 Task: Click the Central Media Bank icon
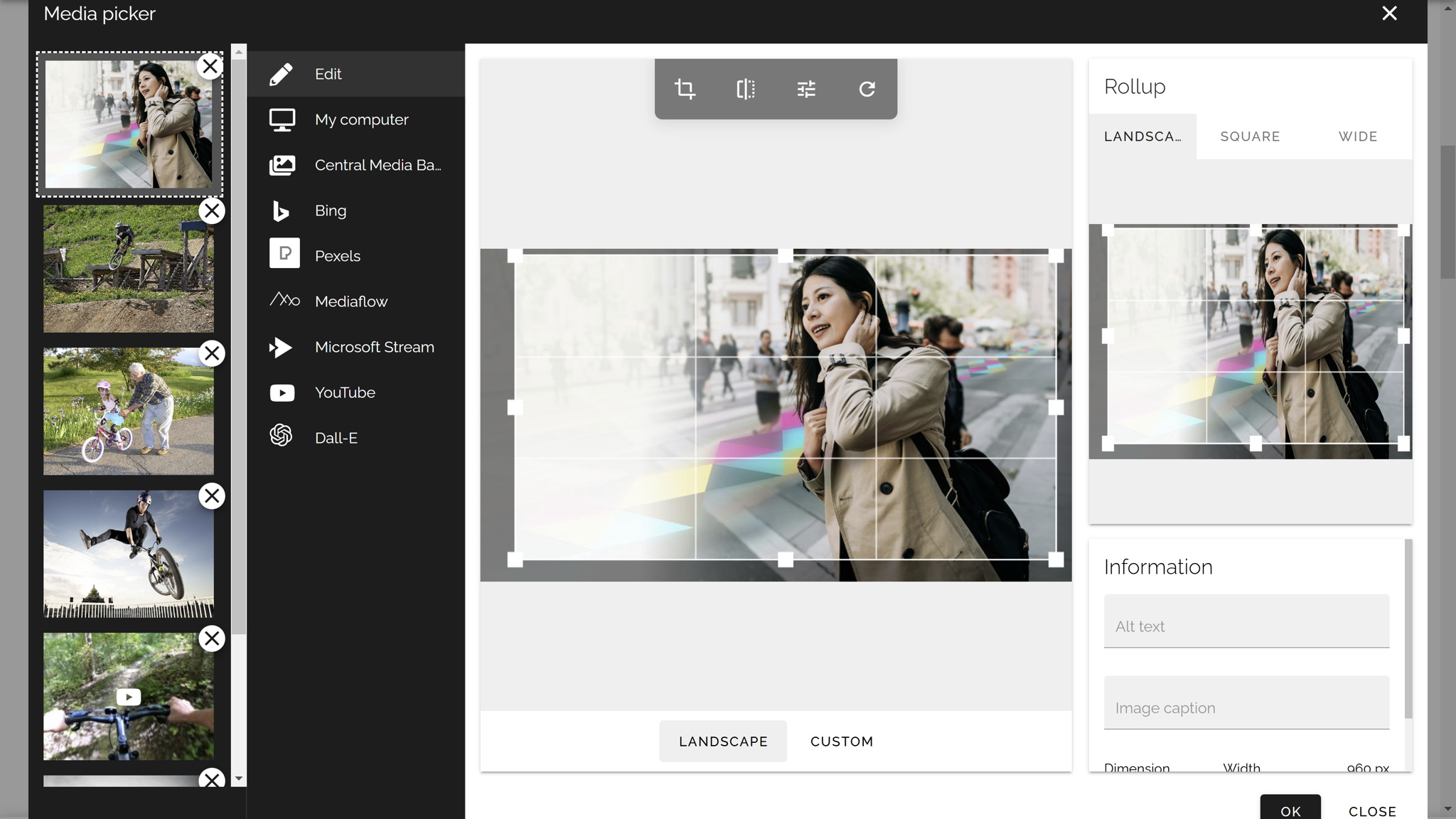[282, 165]
